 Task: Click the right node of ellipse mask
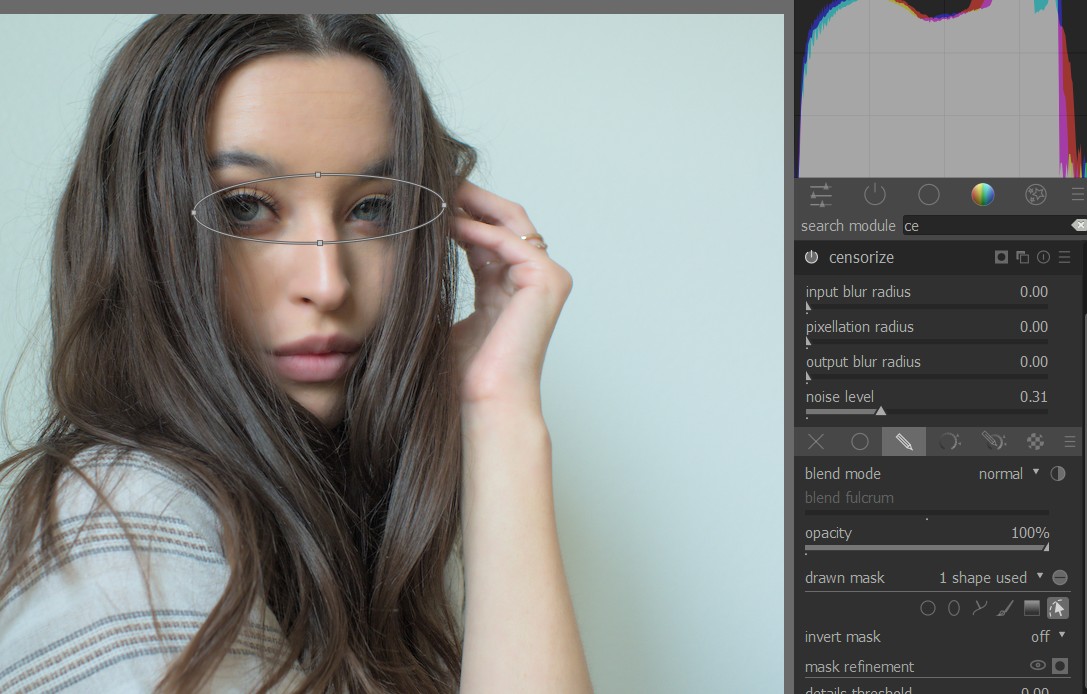coord(444,205)
